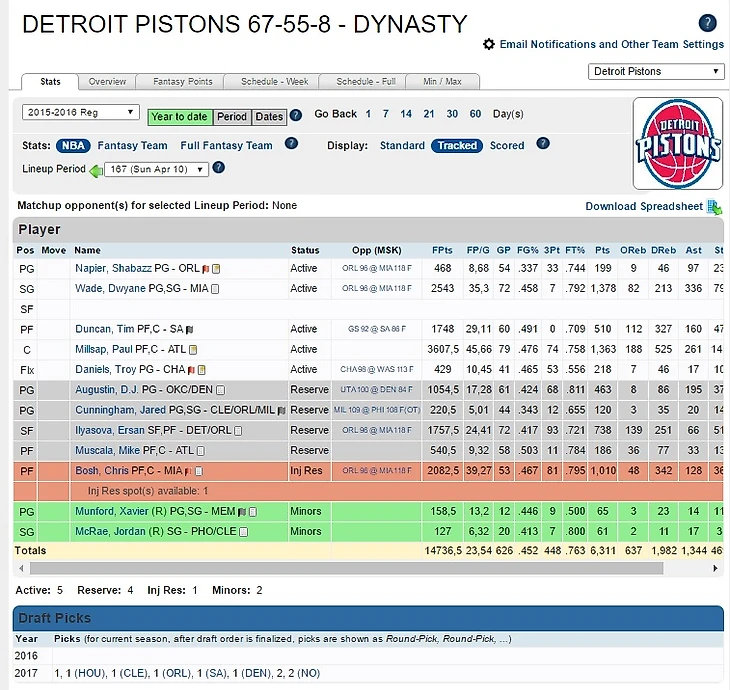The image size is (730, 690).
Task: Click the Download Spreadsheet icon
Action: tap(714, 207)
